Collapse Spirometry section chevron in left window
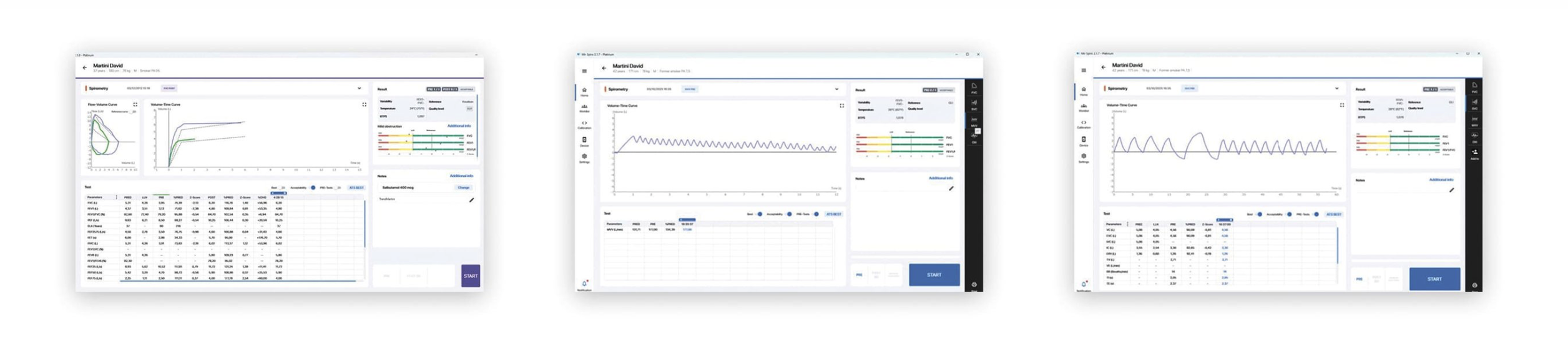Image resolution: width=1568 pixels, height=346 pixels. (x=359, y=88)
